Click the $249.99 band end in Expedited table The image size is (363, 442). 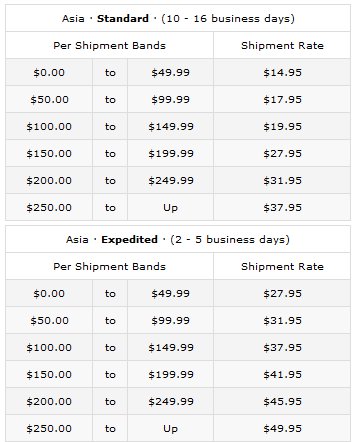pos(171,401)
